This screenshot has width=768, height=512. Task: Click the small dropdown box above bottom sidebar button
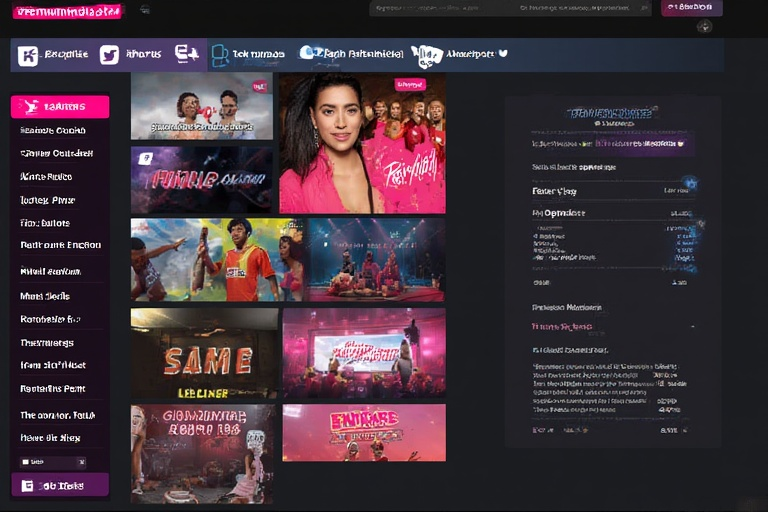click(x=53, y=462)
